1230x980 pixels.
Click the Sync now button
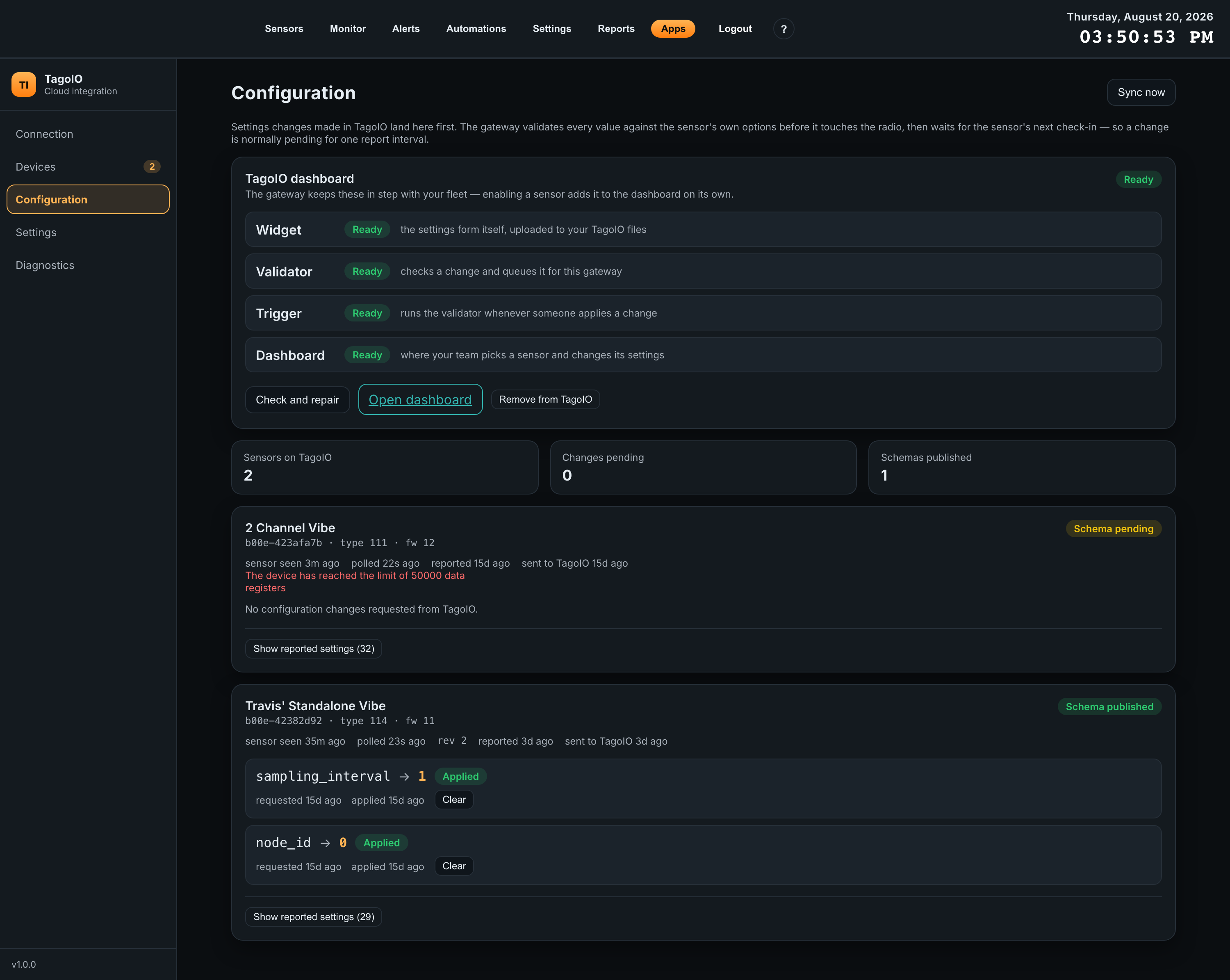point(1141,92)
